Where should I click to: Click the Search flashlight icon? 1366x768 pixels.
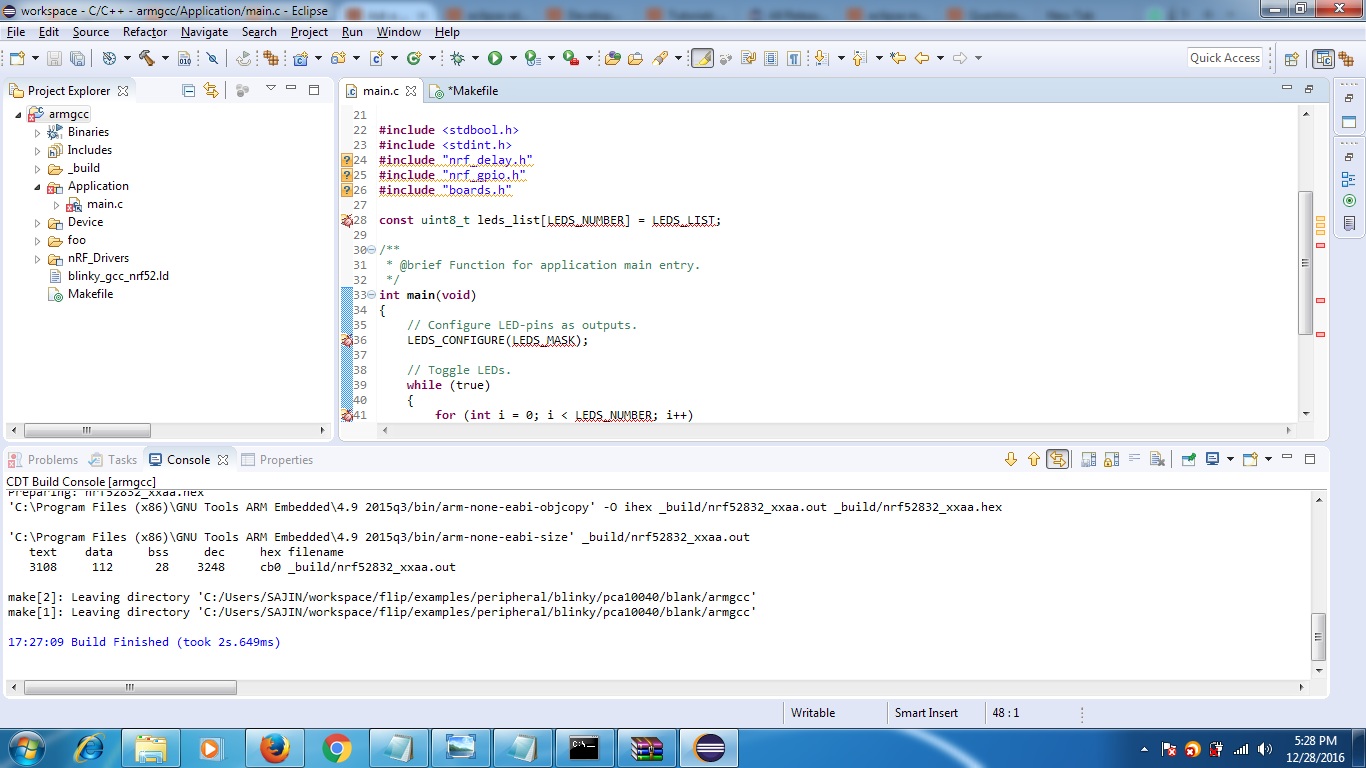coord(660,58)
